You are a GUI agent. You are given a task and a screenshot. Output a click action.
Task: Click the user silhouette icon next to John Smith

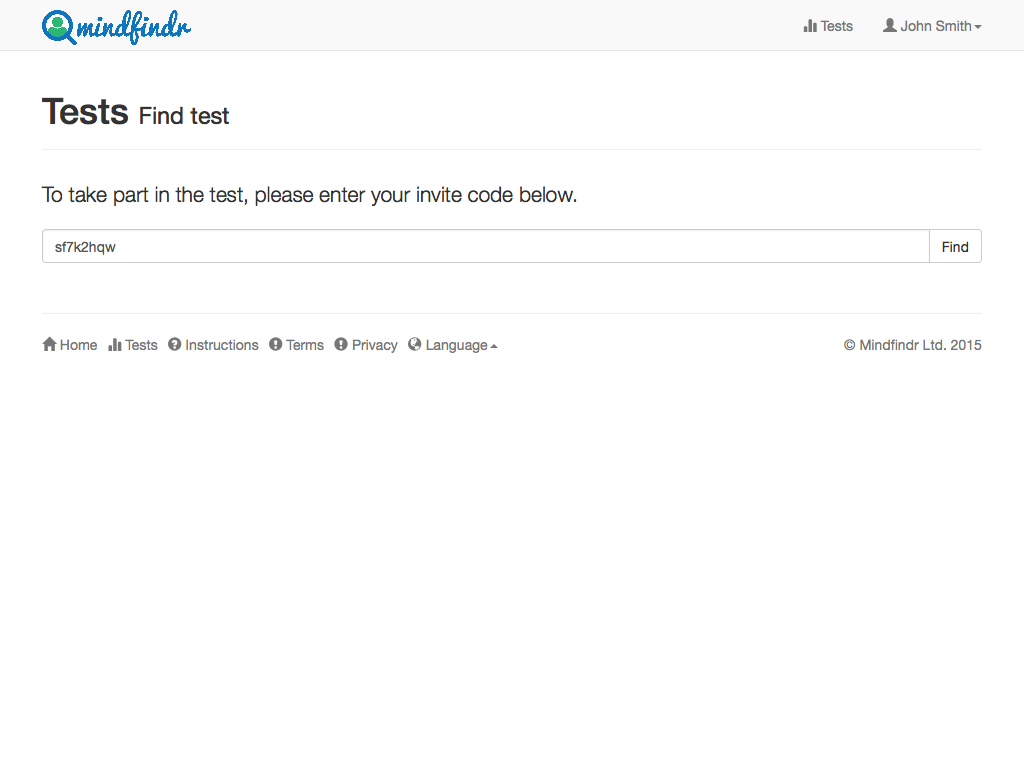coord(889,25)
